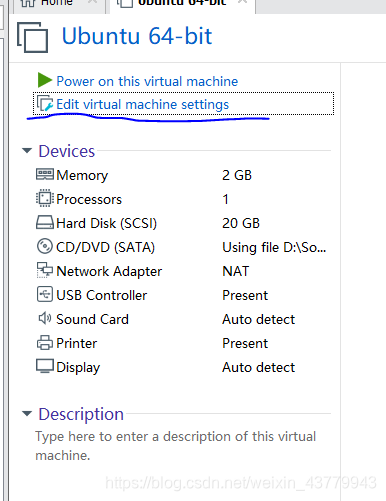Viewport: 386px width, 501px height.
Task: Click the Sound Card Auto detect value
Action: click(259, 319)
